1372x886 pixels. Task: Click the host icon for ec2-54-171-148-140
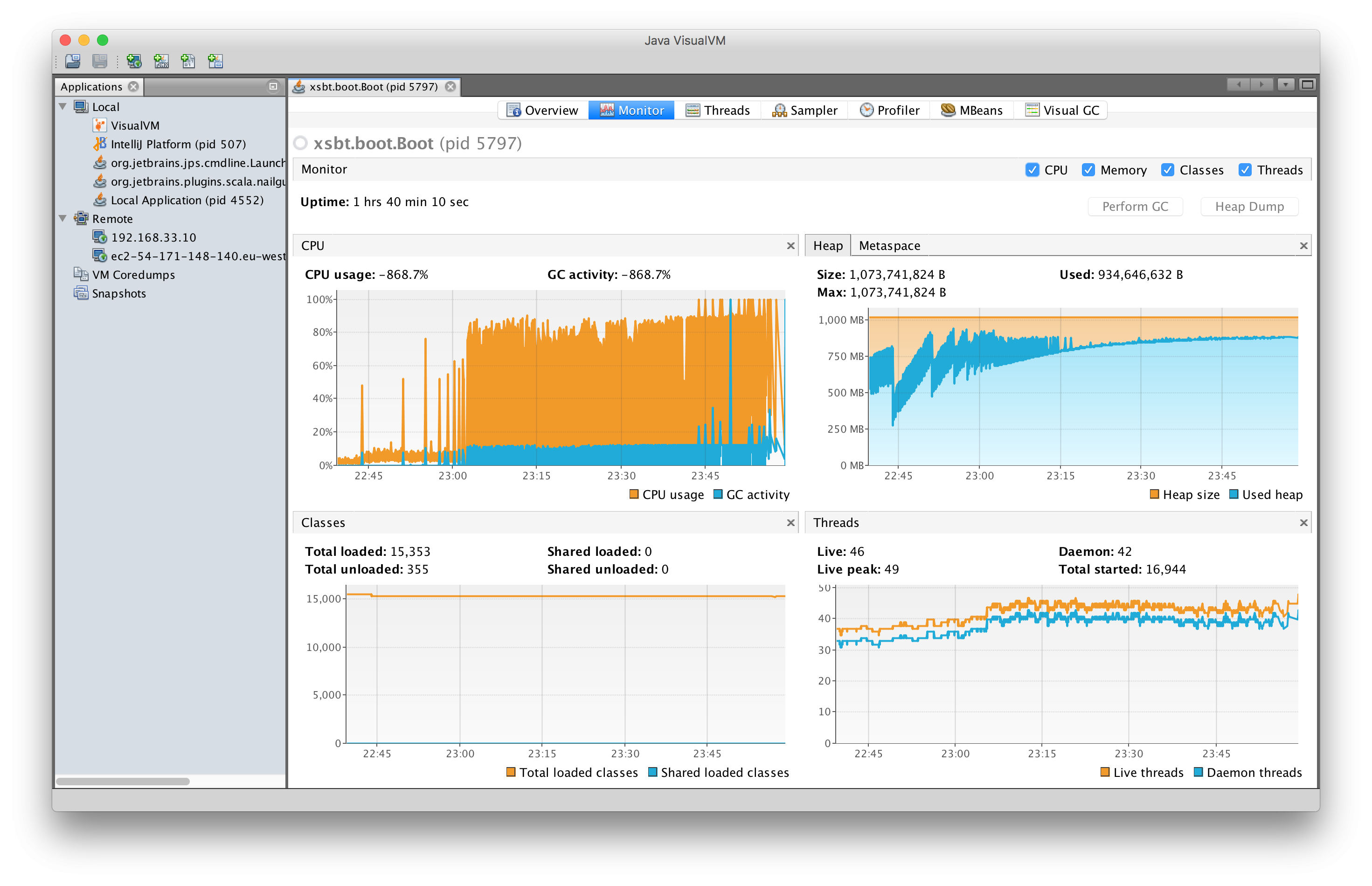100,256
